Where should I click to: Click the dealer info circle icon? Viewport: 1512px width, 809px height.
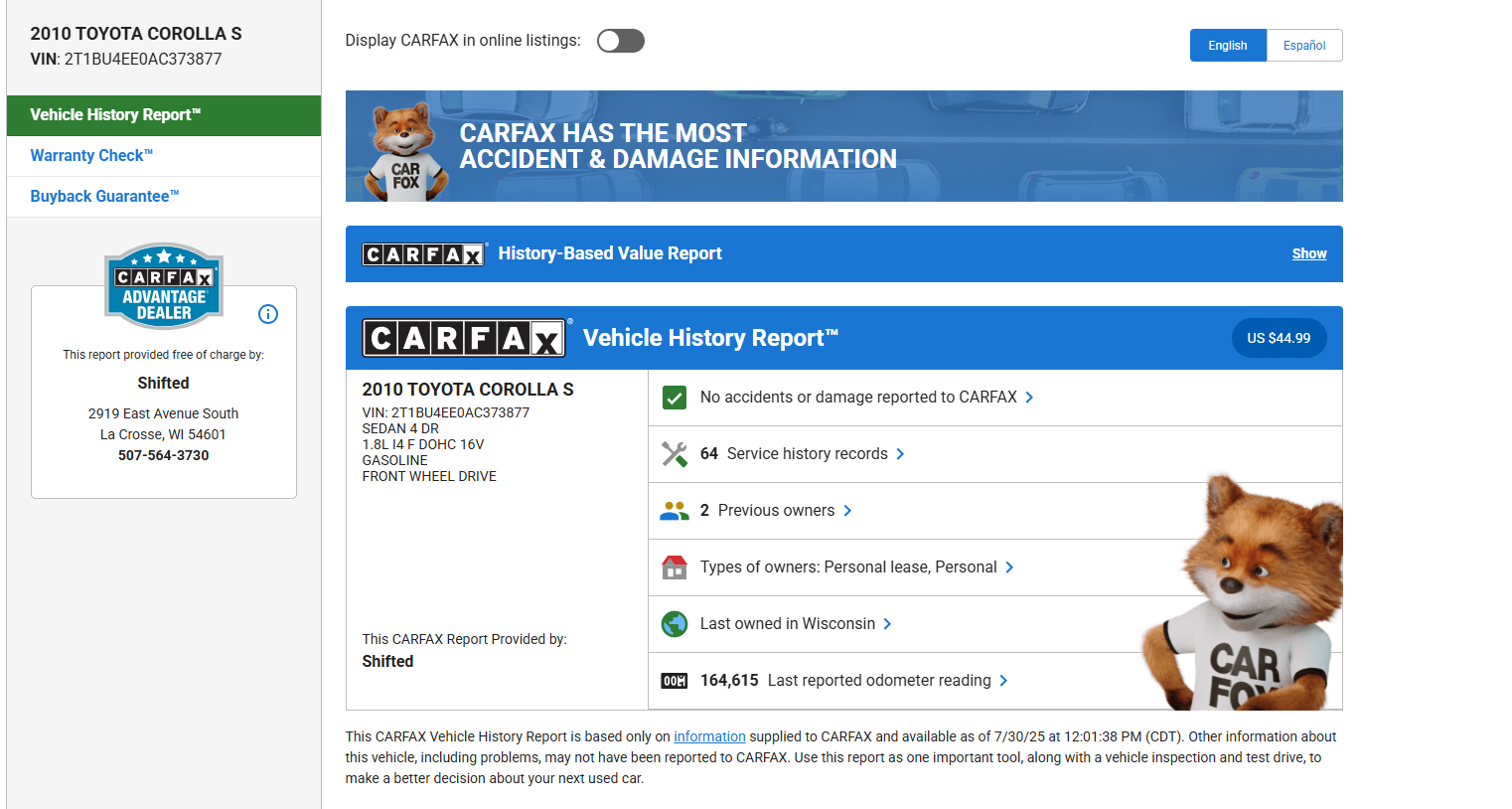pyautogui.click(x=268, y=314)
